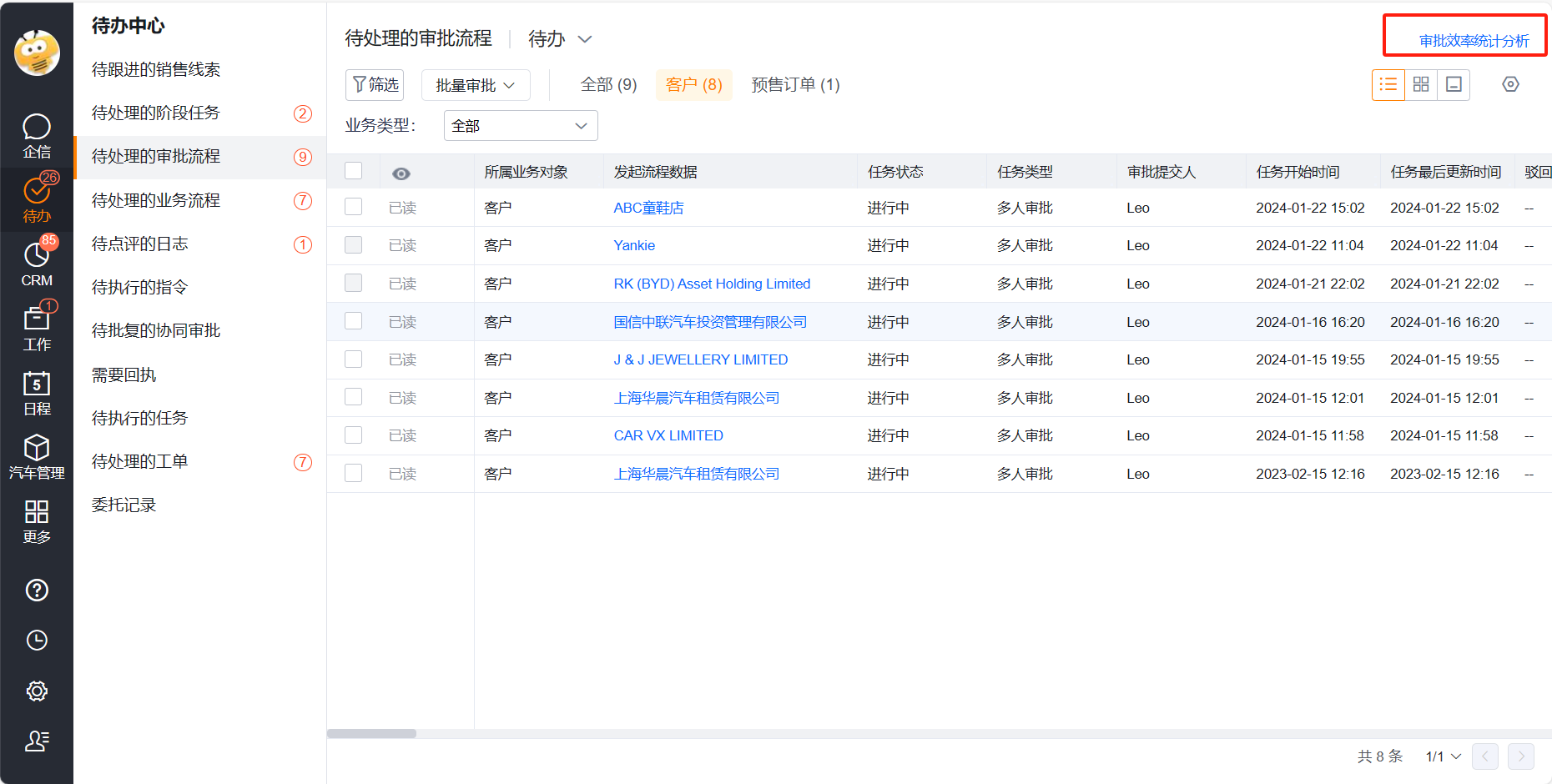Open column settings hexagon gear icon
Image resolution: width=1552 pixels, height=784 pixels.
pyautogui.click(x=1510, y=84)
